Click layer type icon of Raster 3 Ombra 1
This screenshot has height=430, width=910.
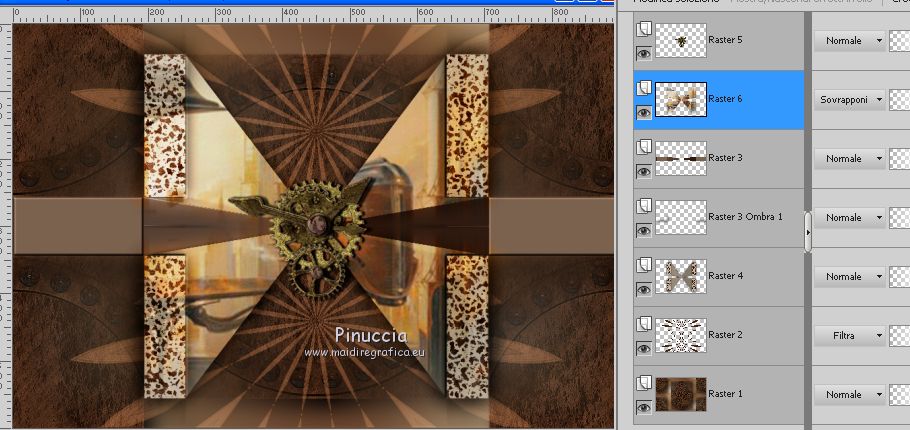(x=644, y=206)
